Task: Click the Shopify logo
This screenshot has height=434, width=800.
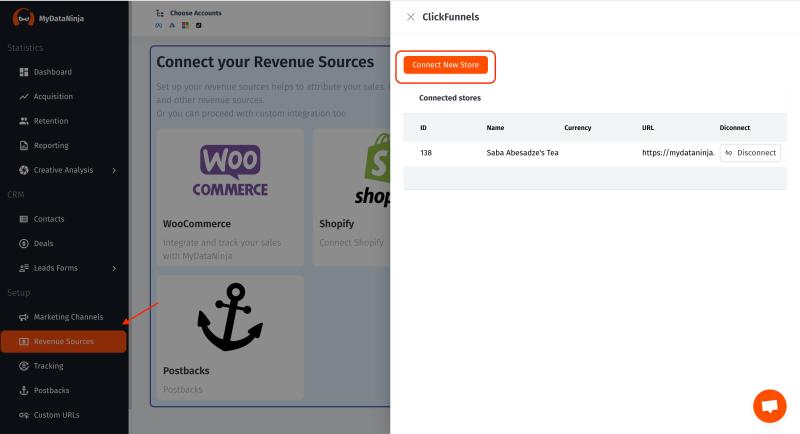Action: [x=372, y=170]
